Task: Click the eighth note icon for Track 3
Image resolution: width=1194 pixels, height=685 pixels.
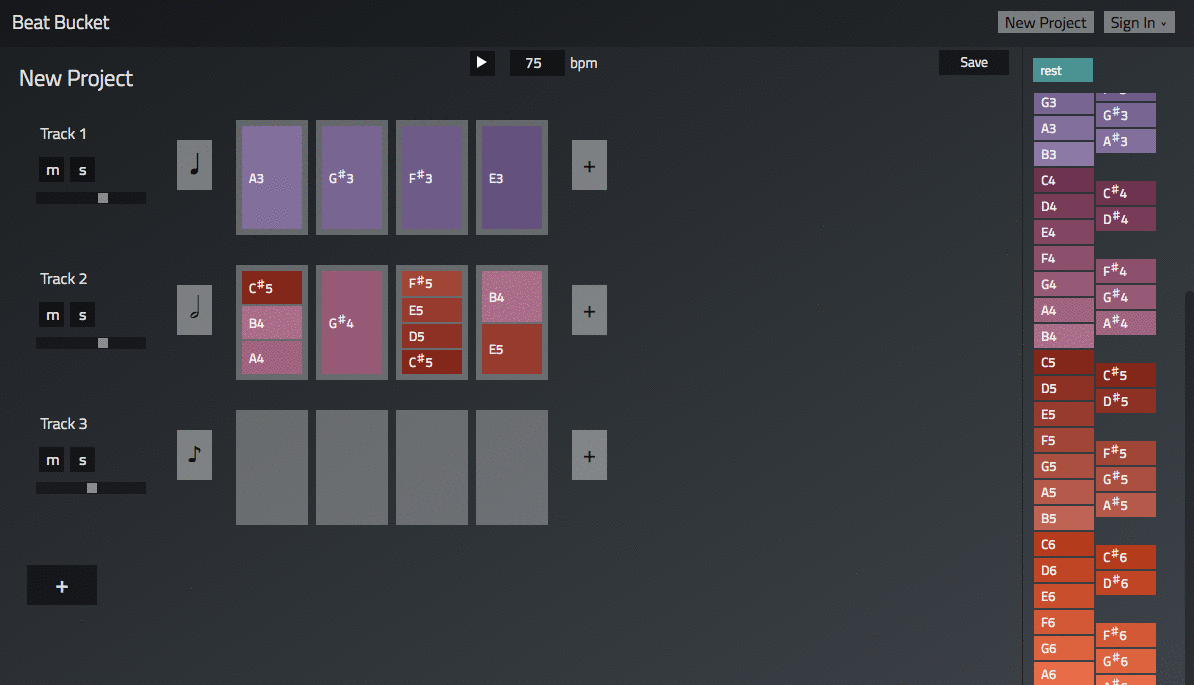Action: pyautogui.click(x=194, y=455)
